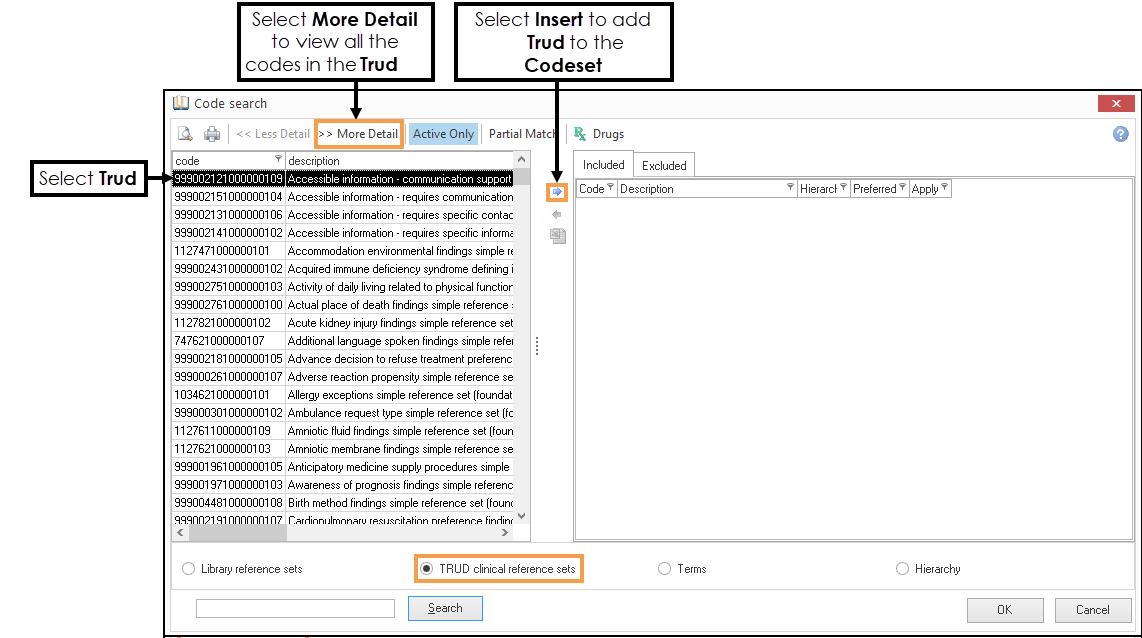The image size is (1142, 638).
Task: Switch to the Excluded tab
Action: point(664,165)
